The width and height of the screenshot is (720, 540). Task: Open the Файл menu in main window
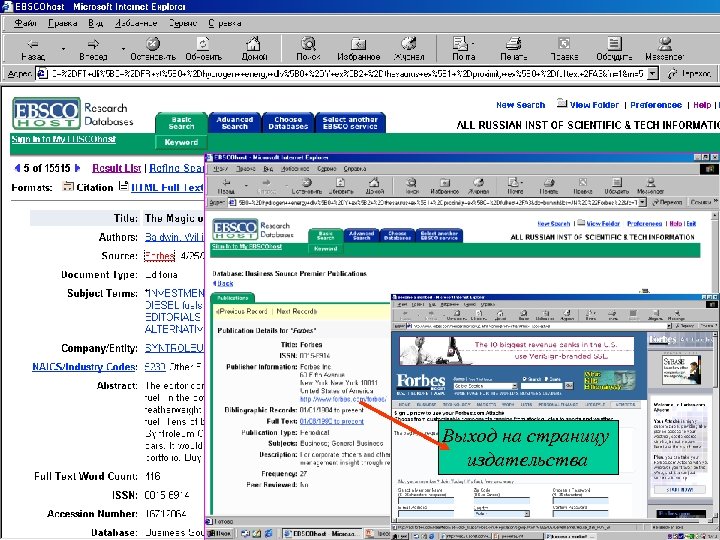click(x=25, y=23)
